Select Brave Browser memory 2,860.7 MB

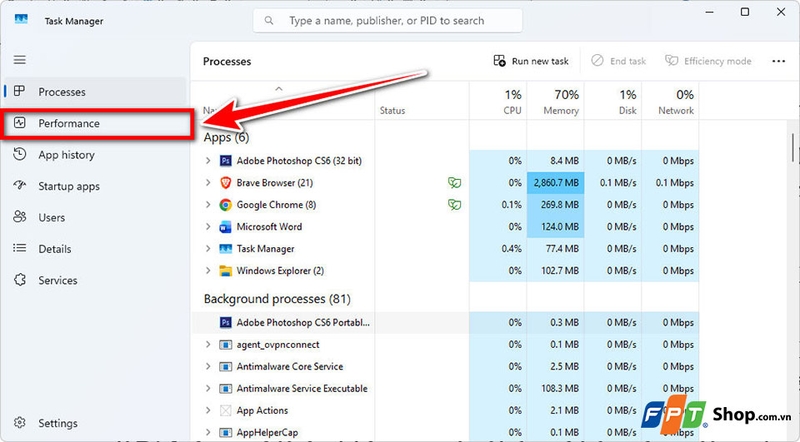pos(556,183)
